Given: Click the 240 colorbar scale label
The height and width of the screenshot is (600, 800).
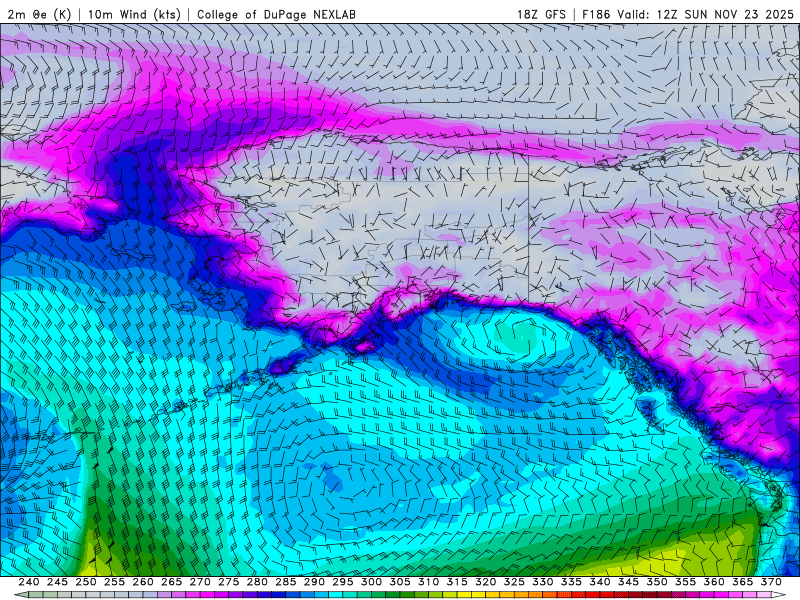Looking at the screenshot, I should click(x=29, y=582).
